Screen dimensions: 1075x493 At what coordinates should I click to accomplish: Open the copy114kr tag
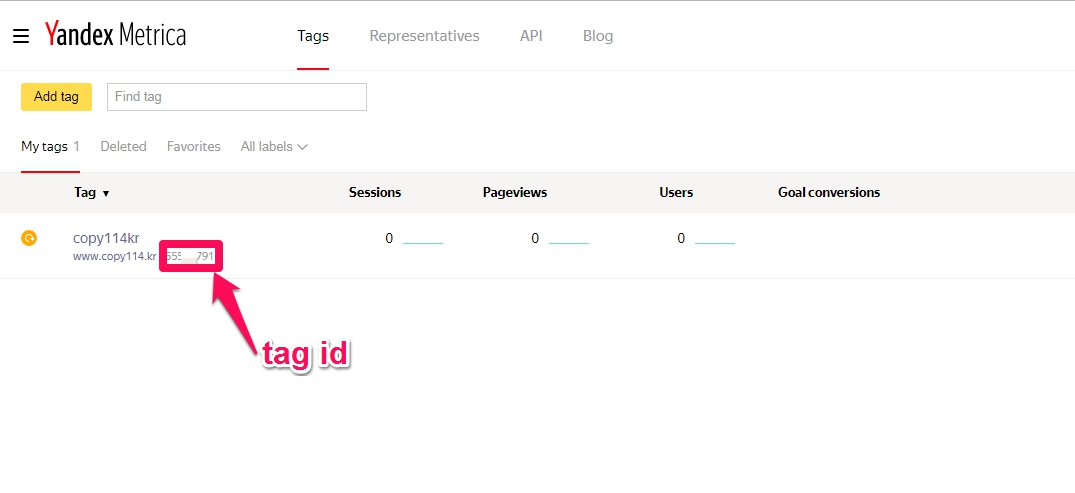tap(105, 238)
